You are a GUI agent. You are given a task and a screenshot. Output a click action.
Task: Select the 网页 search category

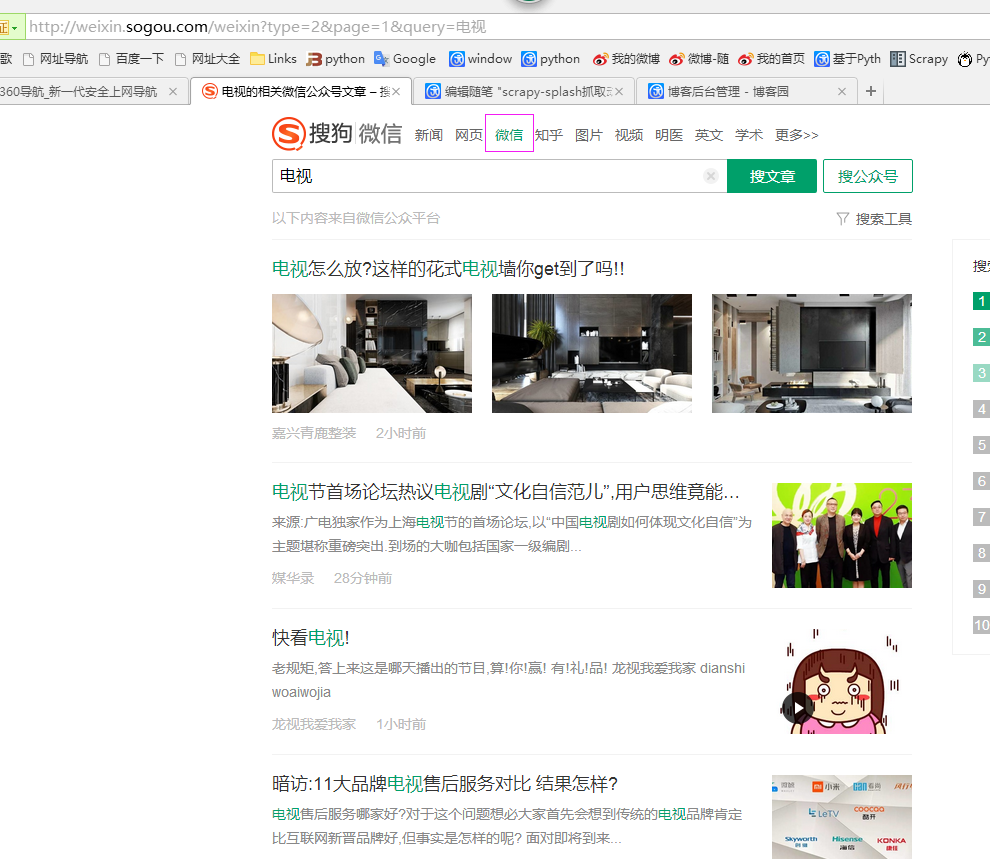469,135
